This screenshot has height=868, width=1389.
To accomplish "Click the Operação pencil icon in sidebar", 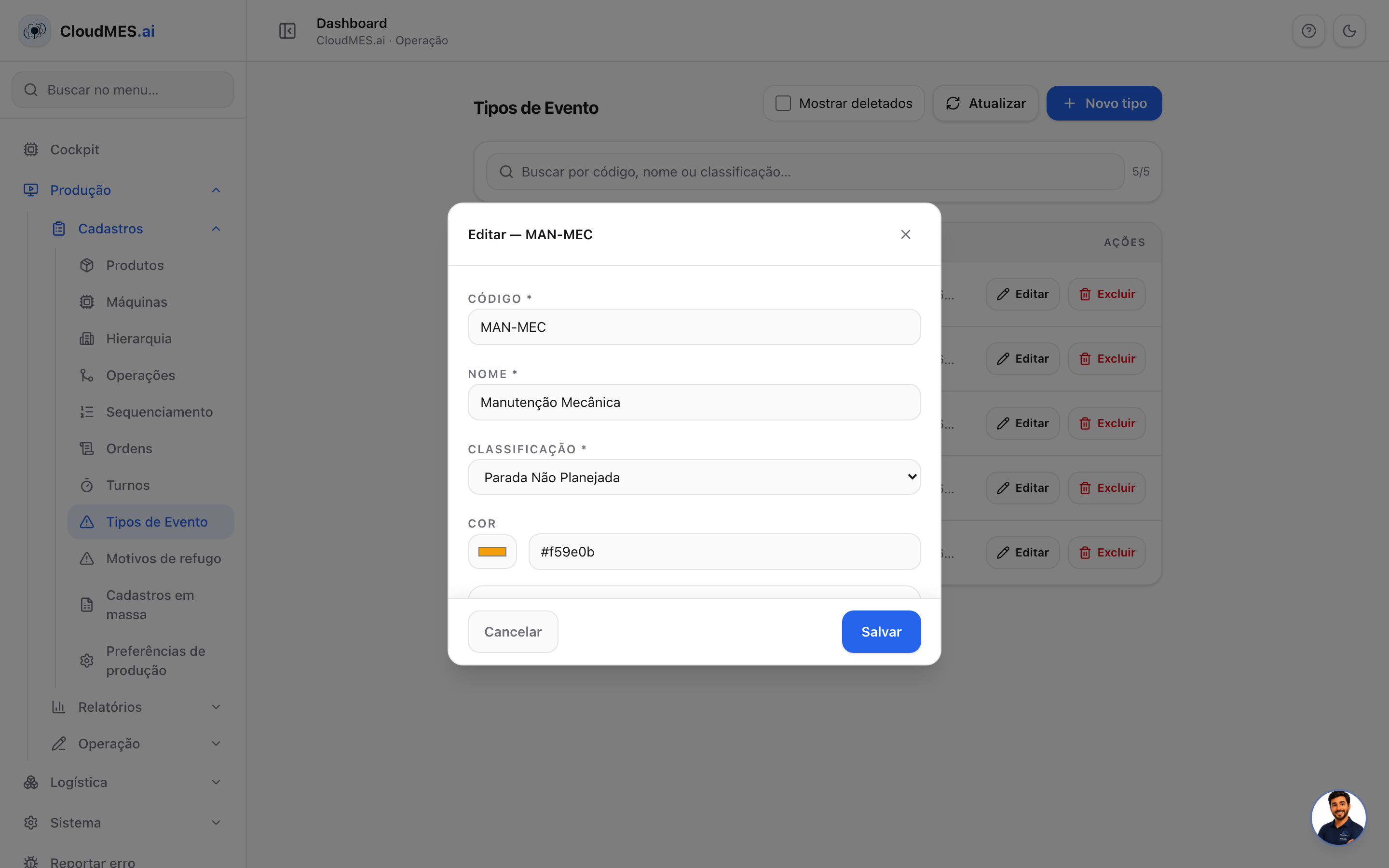I will (59, 744).
